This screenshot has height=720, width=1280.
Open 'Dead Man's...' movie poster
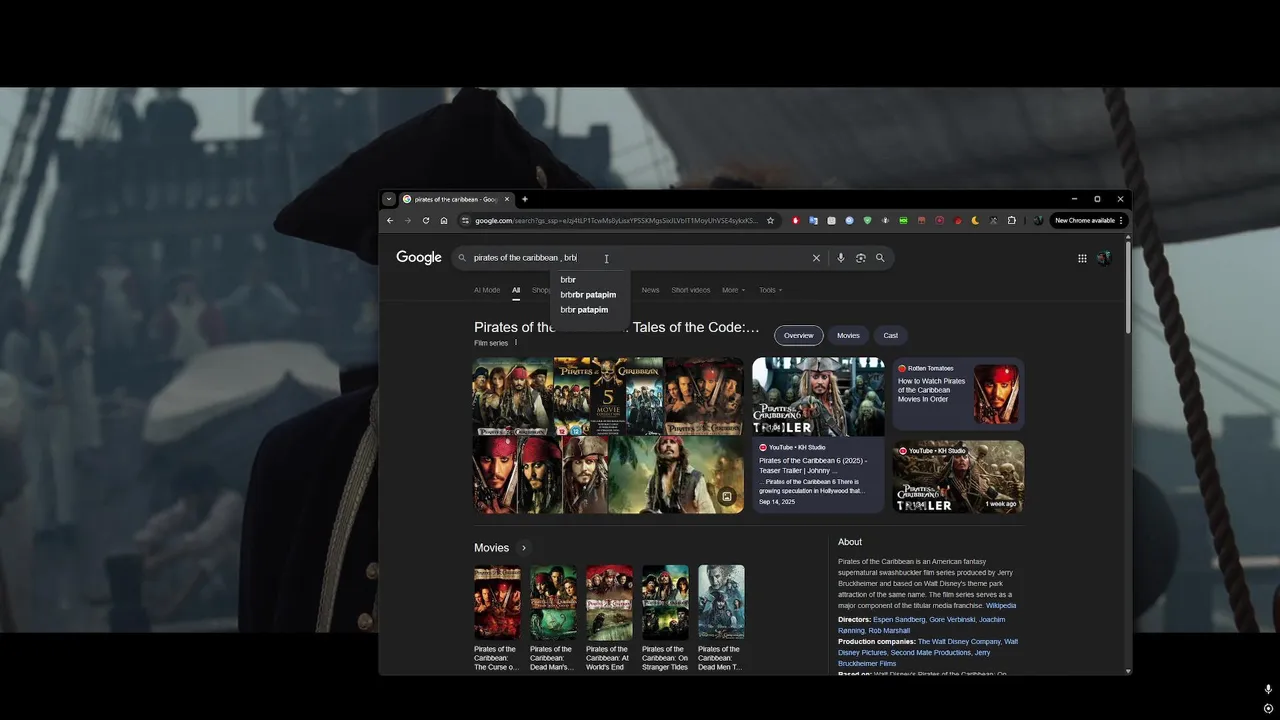pos(553,602)
